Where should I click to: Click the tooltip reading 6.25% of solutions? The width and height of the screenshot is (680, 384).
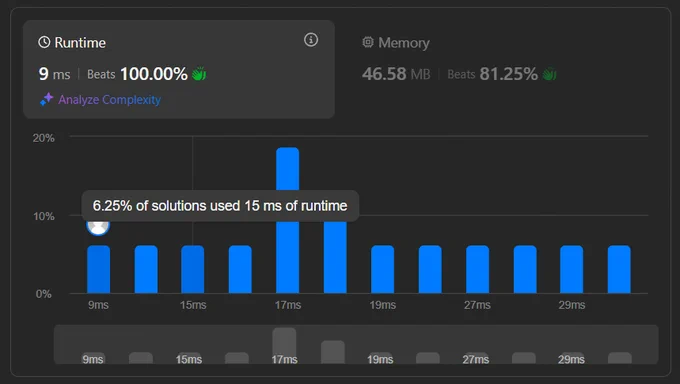point(220,206)
